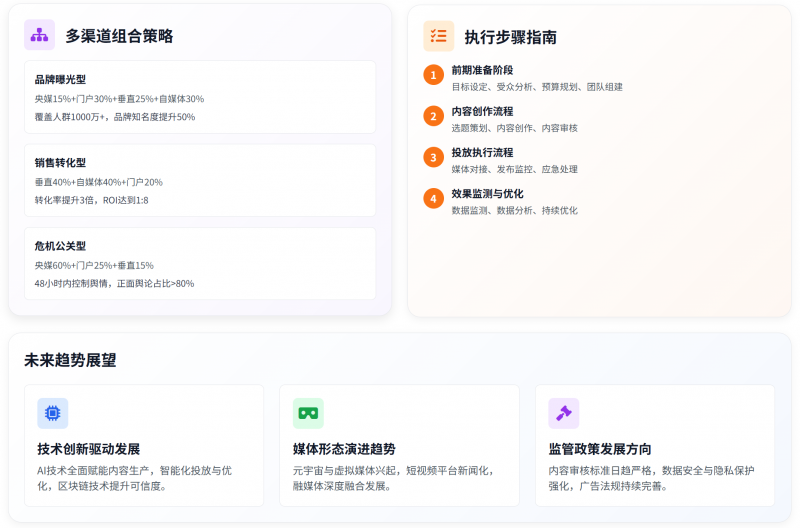800x528 pixels.
Task: Click the orange step 4 circle
Action: point(433,198)
